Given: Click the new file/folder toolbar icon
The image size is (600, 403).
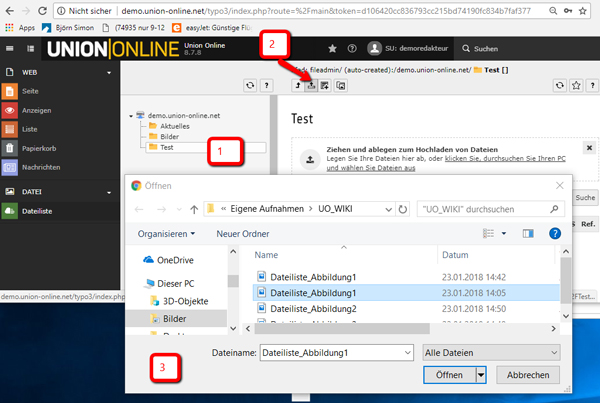Looking at the screenshot, I should [325, 85].
